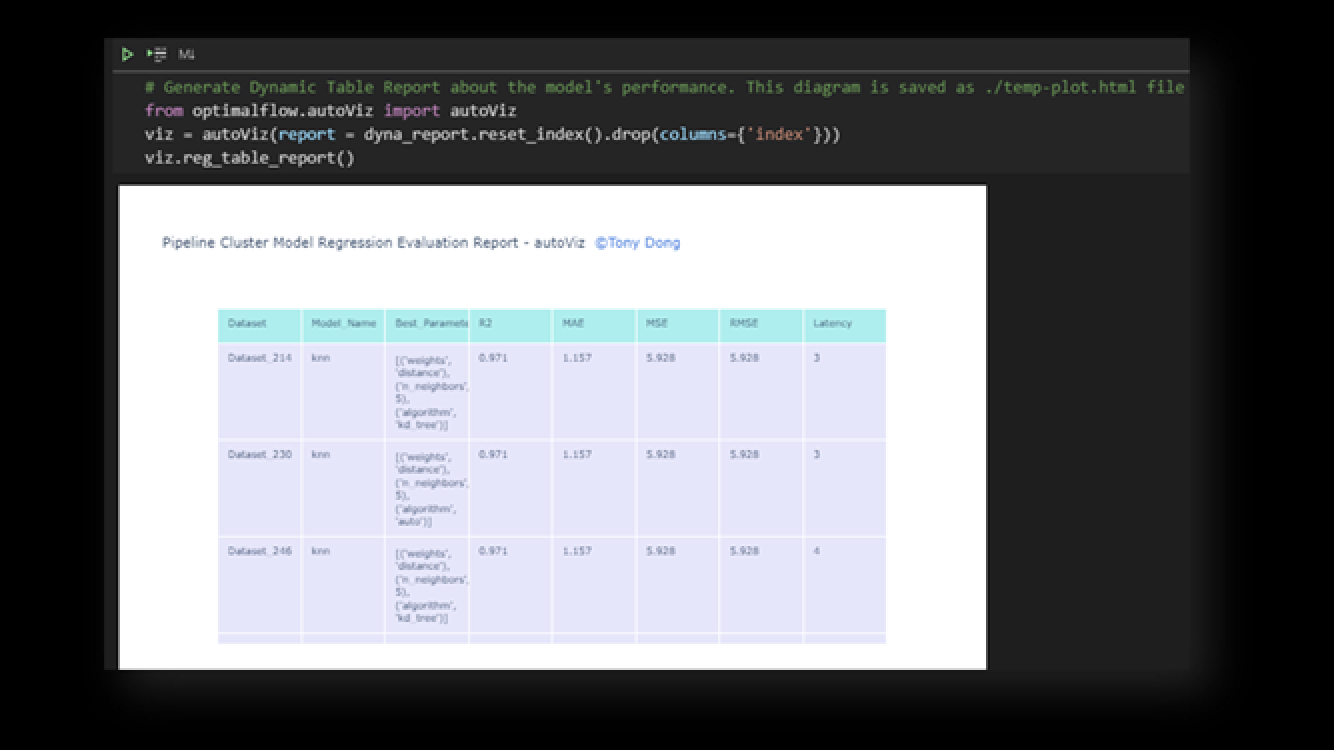Click the import autoViz code line
The height and width of the screenshot is (750, 1334).
coord(330,111)
